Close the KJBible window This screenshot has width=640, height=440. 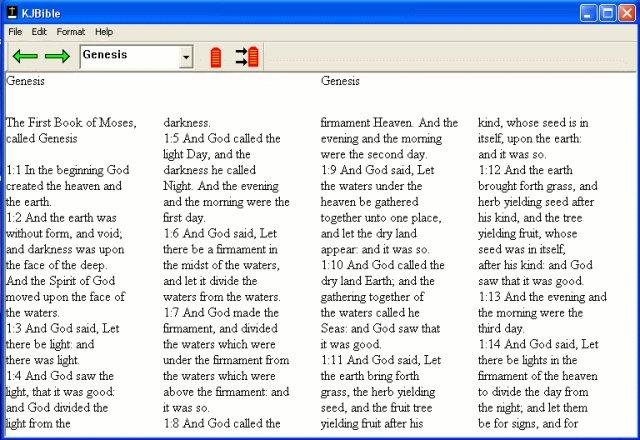tap(627, 13)
